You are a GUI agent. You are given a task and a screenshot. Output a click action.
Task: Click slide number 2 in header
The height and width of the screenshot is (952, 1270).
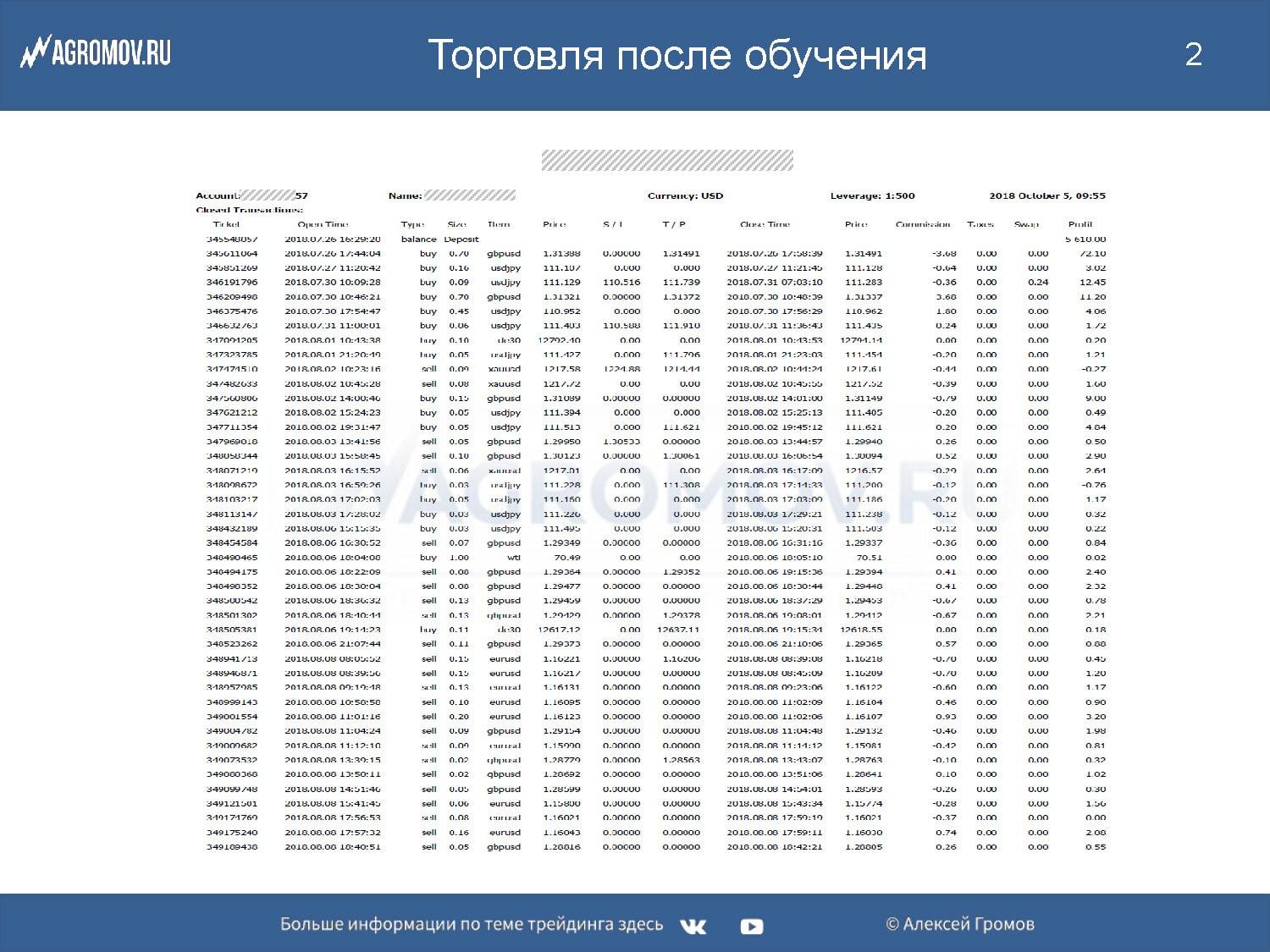click(x=1194, y=54)
